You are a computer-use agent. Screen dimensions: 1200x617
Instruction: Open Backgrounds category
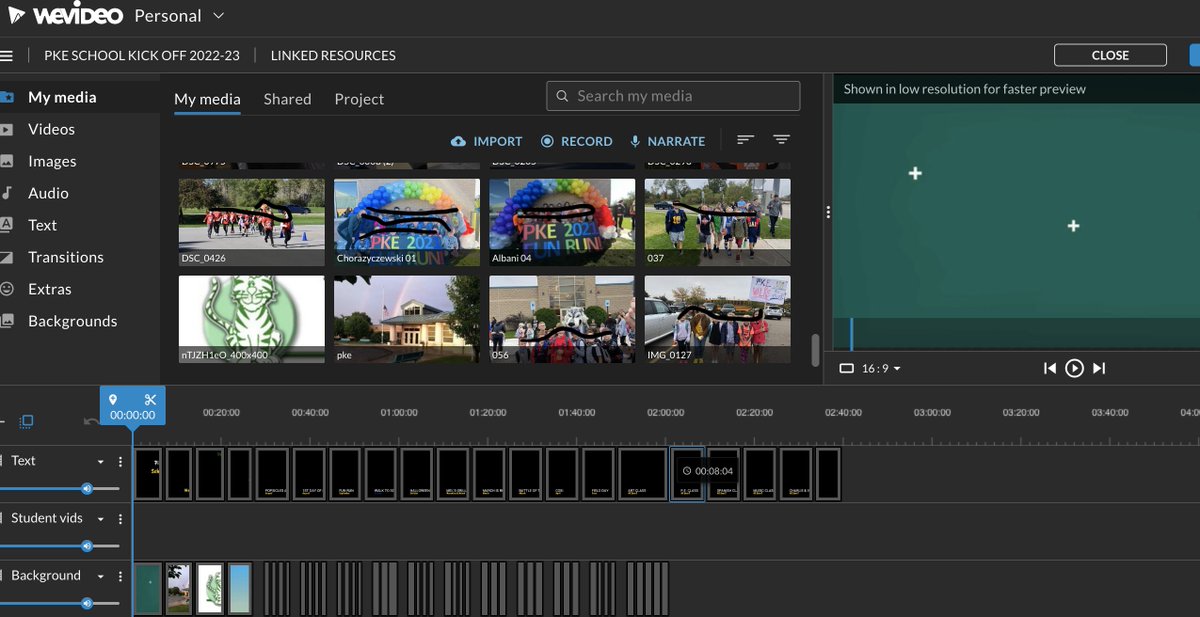pos(72,321)
